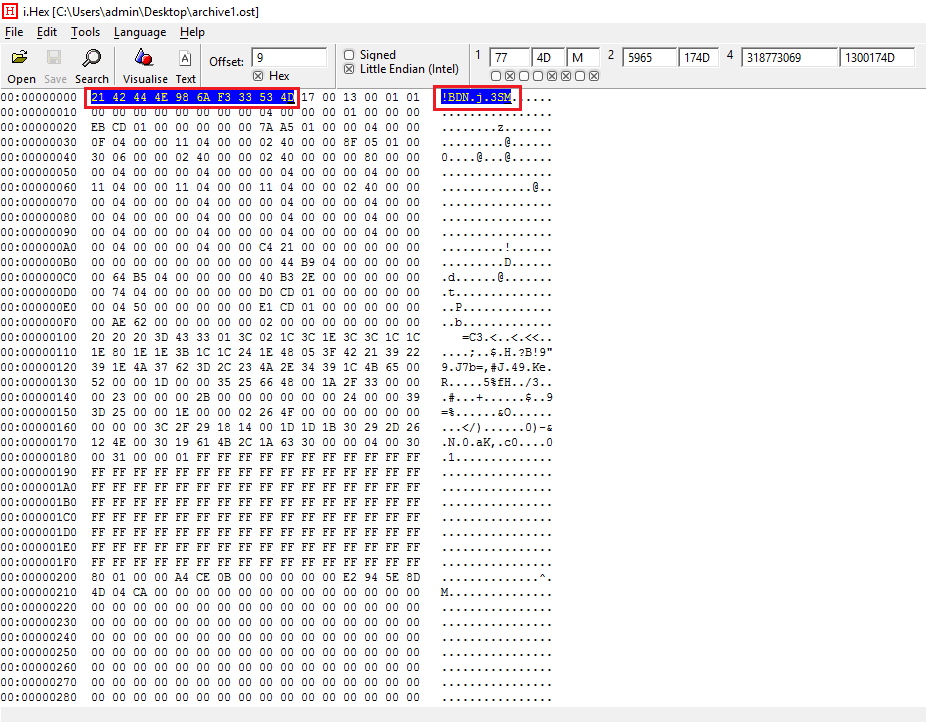This screenshot has width=926, height=722.
Task: Click the Offset input field
Action: [x=289, y=57]
